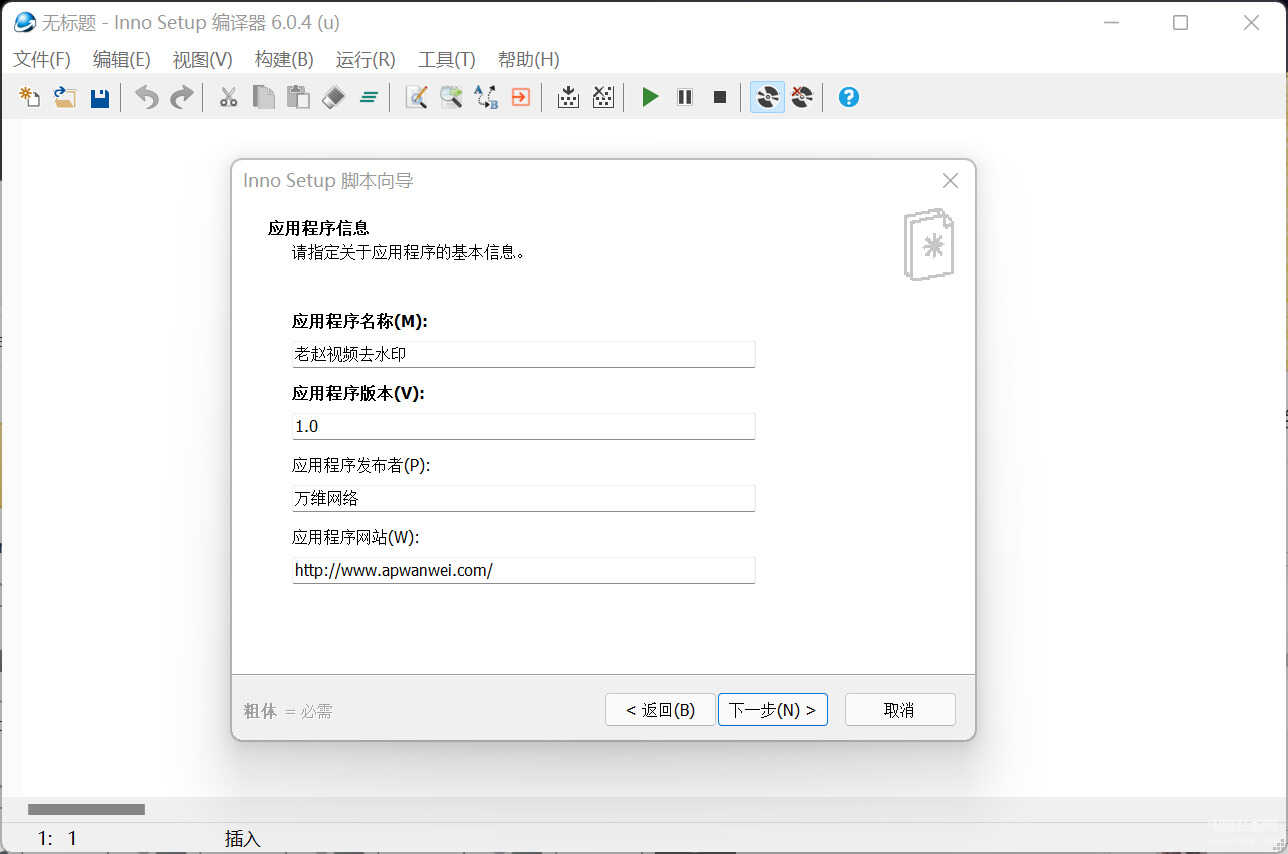Click the Compile toolbar icon
Viewport: 1288px width, 854px height.
(x=568, y=97)
